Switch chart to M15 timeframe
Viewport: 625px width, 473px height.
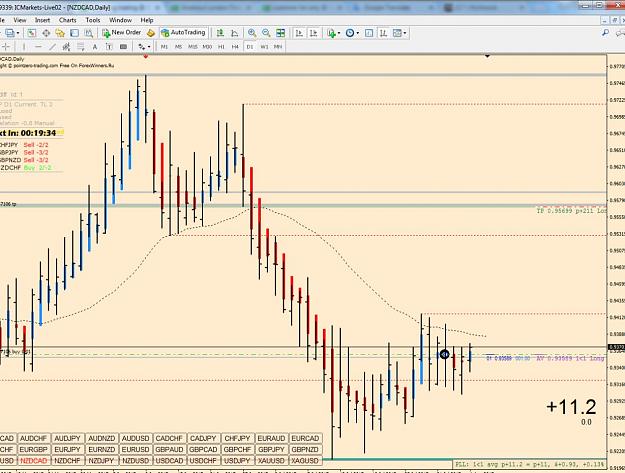pos(193,47)
